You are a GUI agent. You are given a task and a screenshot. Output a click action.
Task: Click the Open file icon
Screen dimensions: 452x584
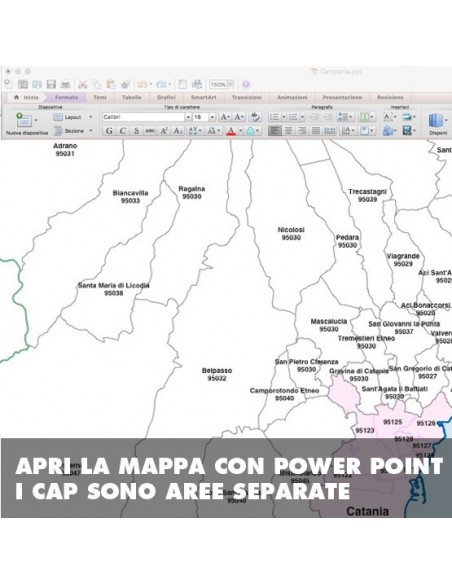coord(37,84)
